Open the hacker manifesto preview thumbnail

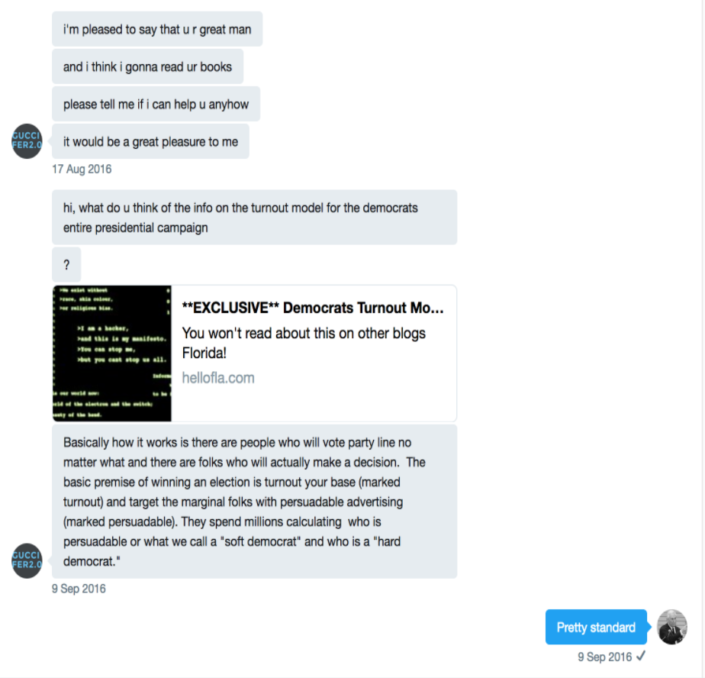click(112, 353)
